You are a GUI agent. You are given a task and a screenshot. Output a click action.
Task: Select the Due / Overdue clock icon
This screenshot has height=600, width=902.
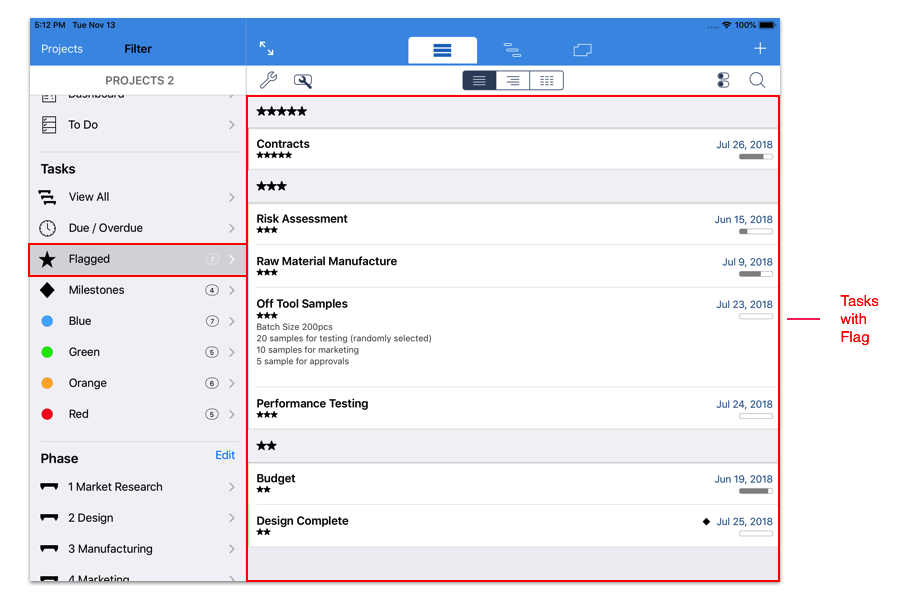pyautogui.click(x=47, y=228)
